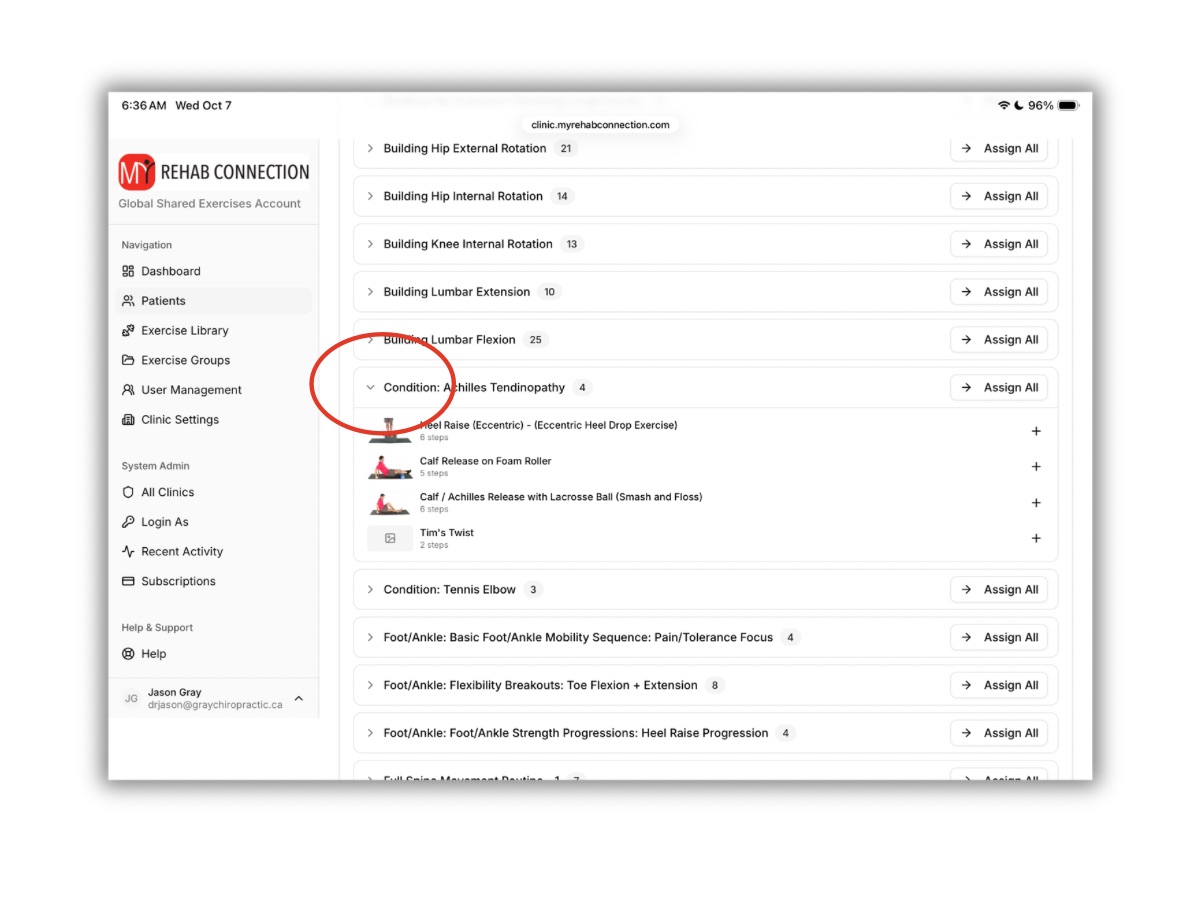Click the Exercise Library icon
The image size is (1200, 900).
coord(128,331)
